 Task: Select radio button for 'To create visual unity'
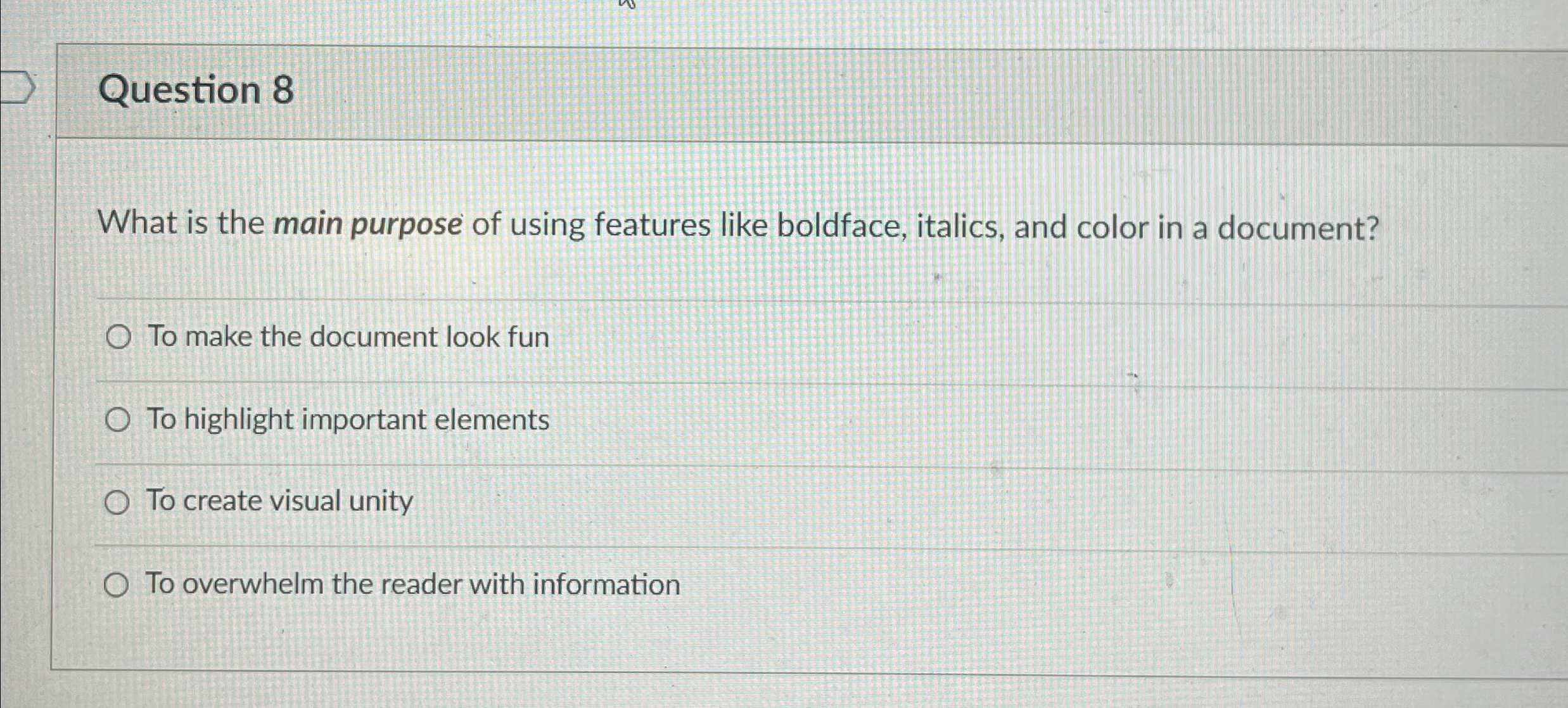(x=118, y=501)
